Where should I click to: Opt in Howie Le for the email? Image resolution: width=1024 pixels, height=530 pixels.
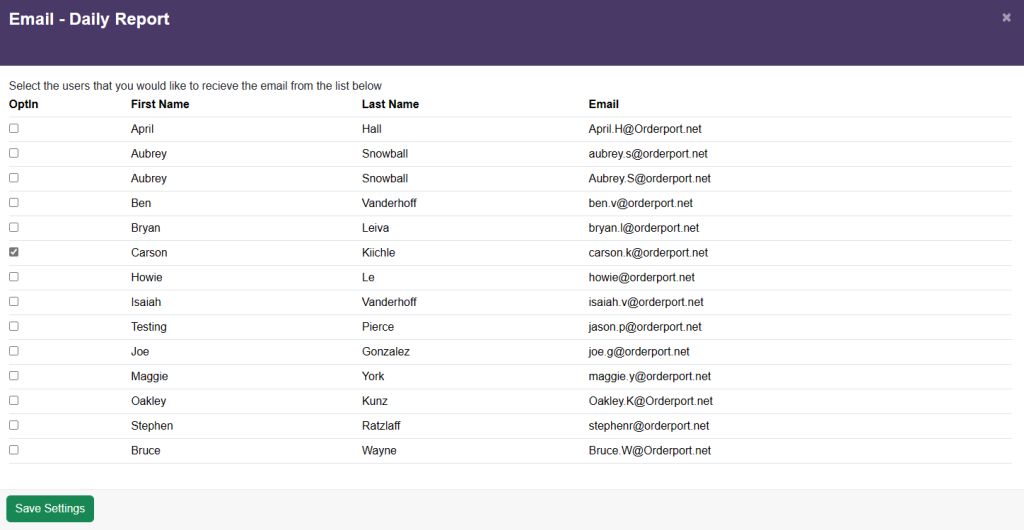point(14,277)
